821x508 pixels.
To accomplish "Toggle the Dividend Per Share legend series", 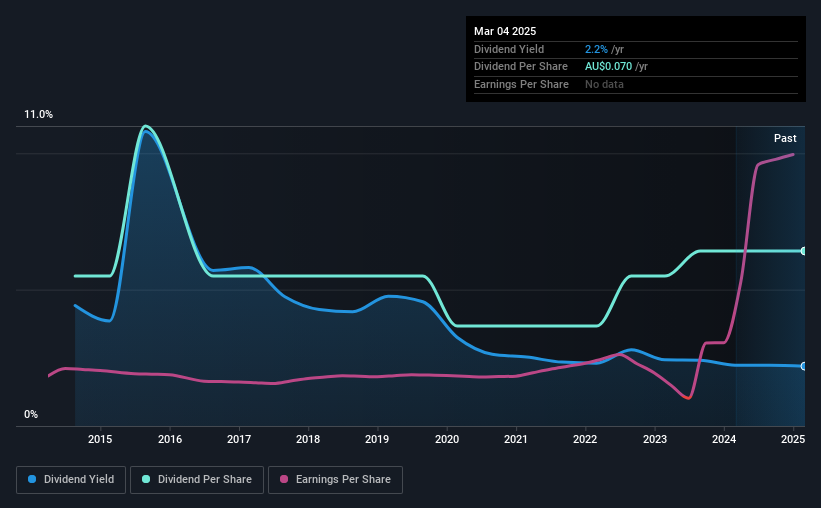I will click(x=197, y=480).
